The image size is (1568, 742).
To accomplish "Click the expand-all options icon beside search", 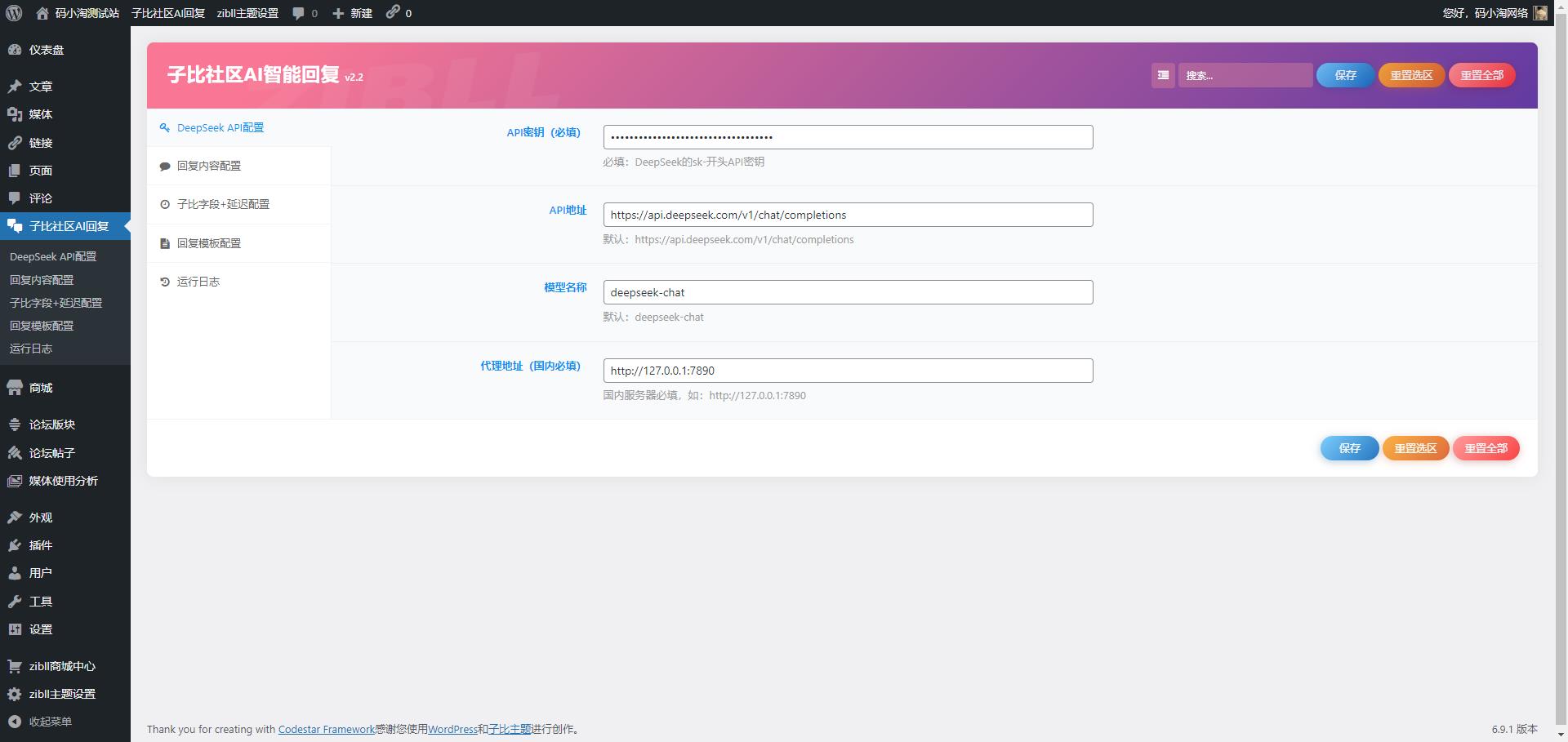I will (x=1163, y=75).
